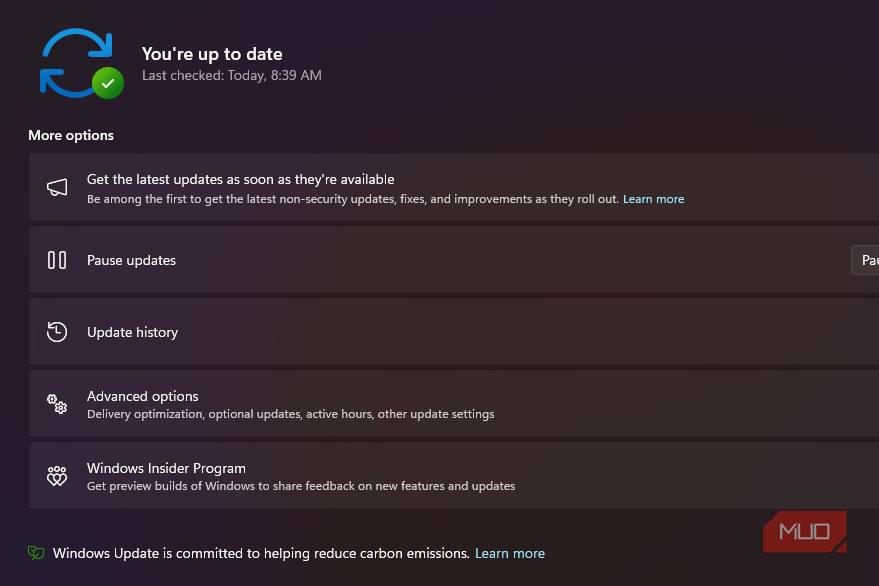Open the Windows Insider Program page
879x586 pixels.
[x=166, y=468]
